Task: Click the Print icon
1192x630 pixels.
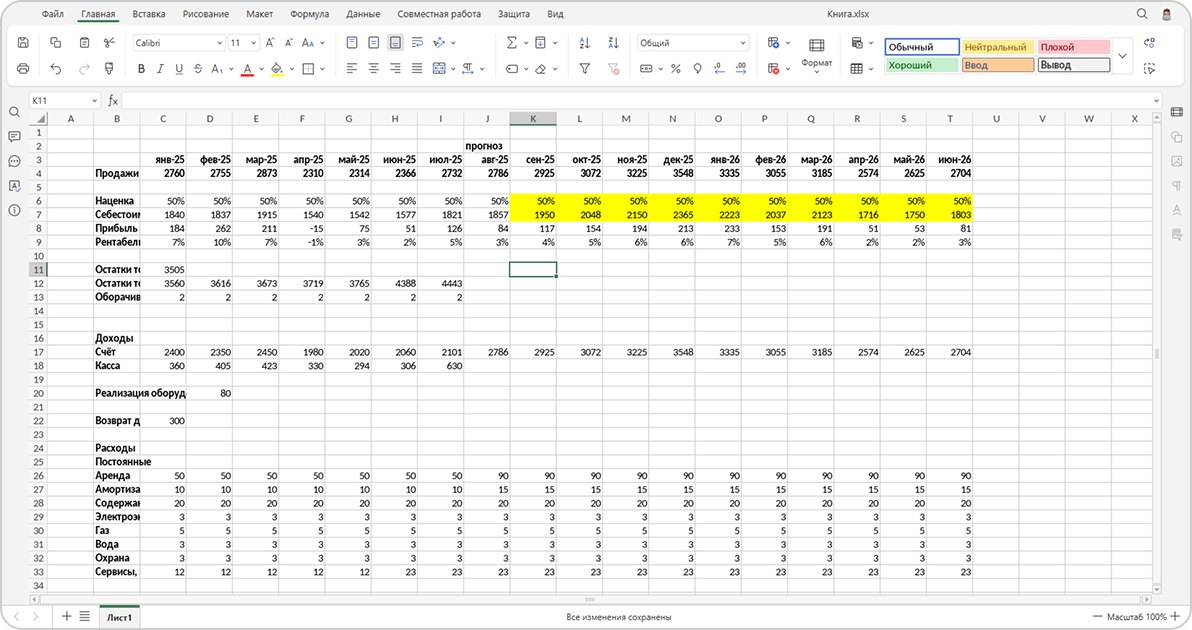Action: coord(23,68)
